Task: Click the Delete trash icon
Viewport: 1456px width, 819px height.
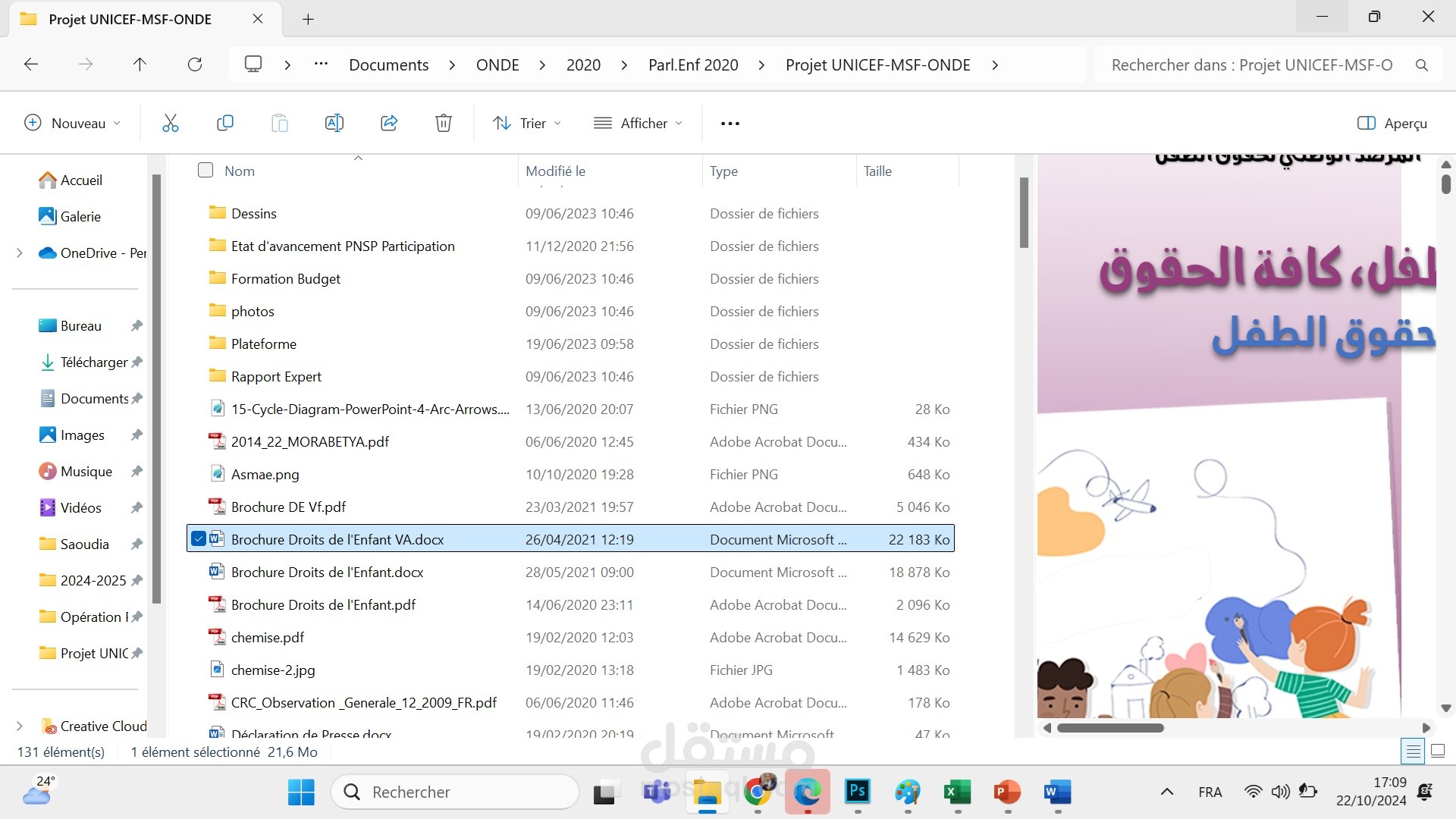Action: (444, 123)
